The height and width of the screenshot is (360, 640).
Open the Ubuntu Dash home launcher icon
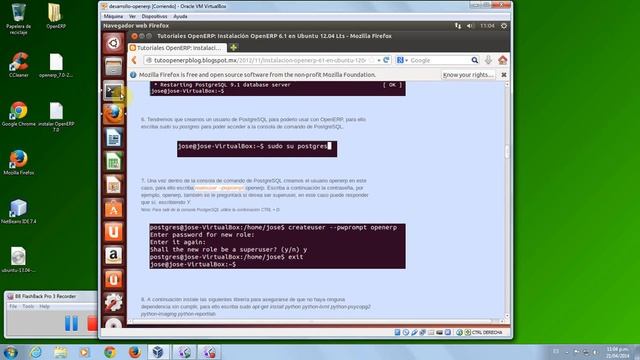113,43
